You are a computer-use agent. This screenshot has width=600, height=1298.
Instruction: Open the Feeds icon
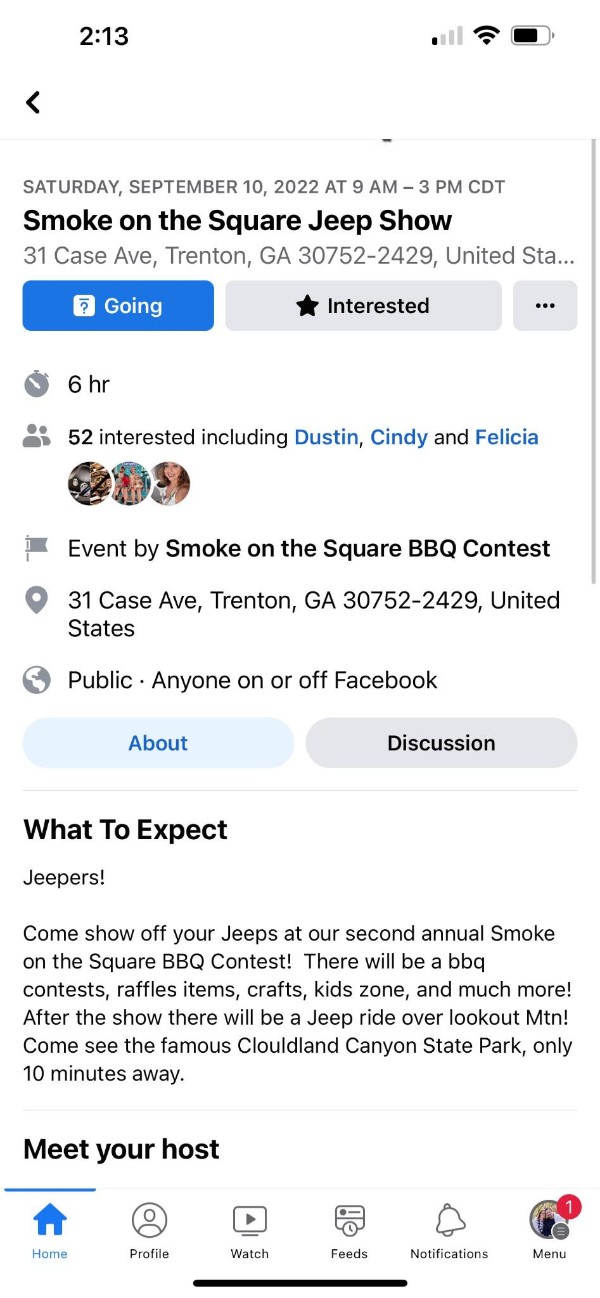click(349, 1220)
